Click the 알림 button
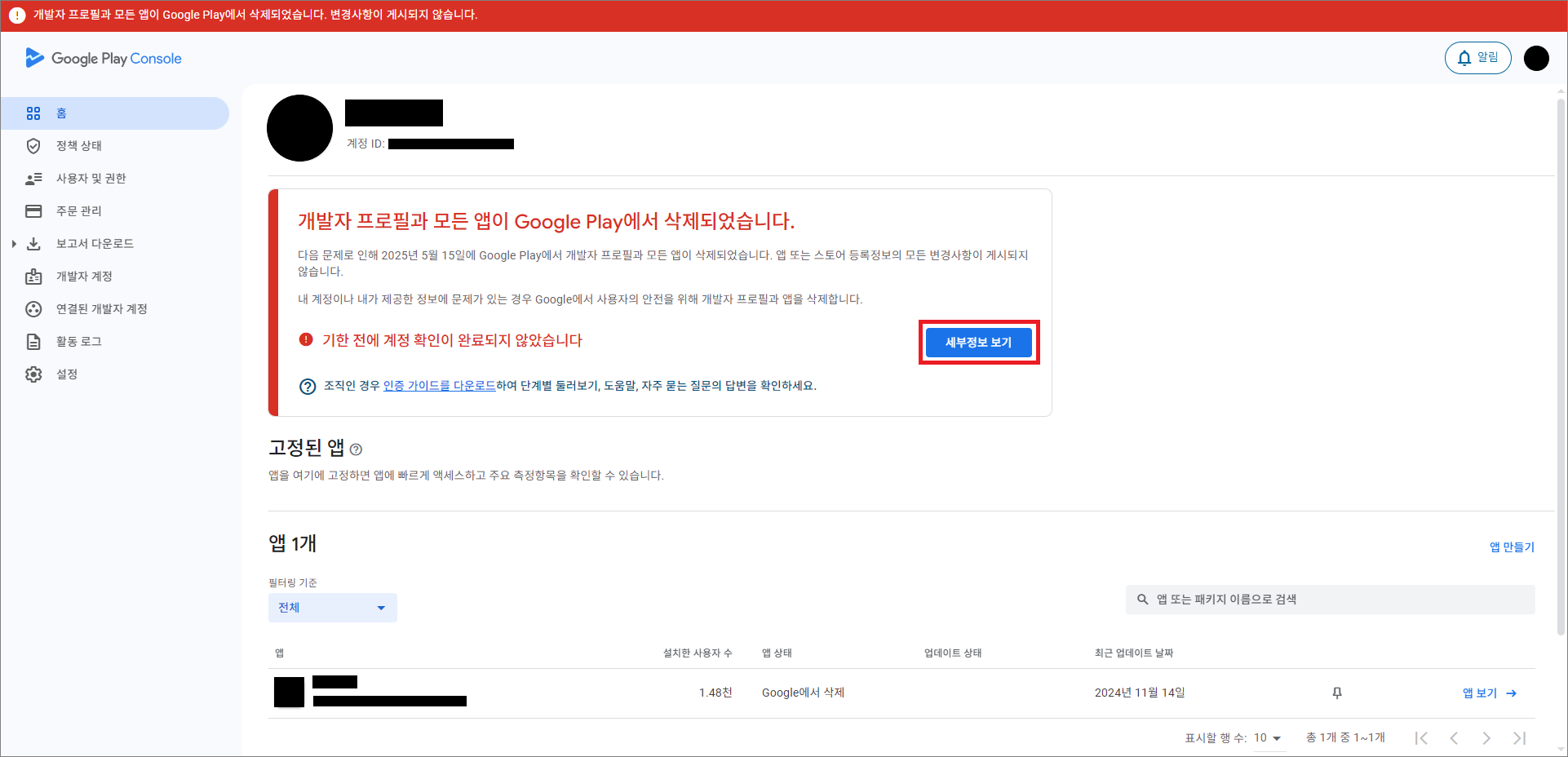 point(1478,58)
